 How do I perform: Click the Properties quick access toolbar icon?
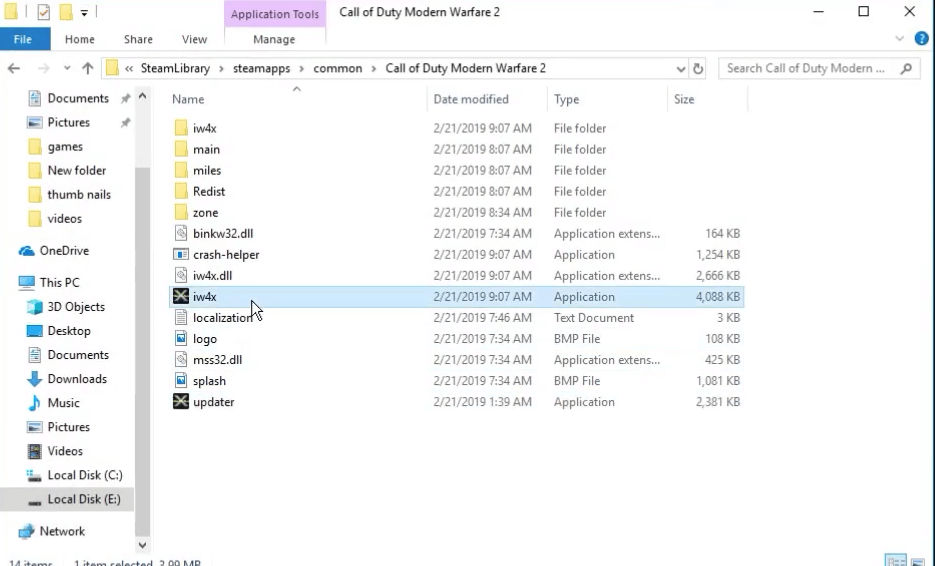[x=44, y=12]
